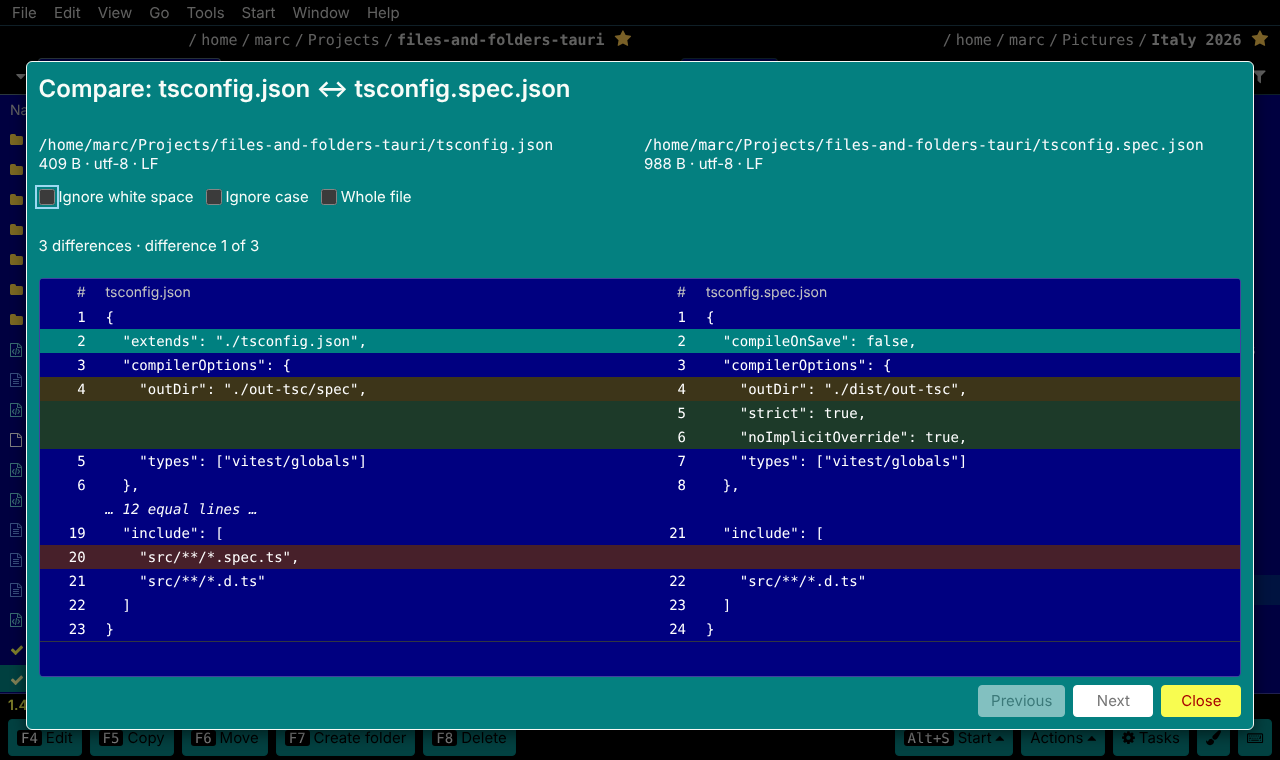Select the "noImplicitOverride": true line

(x=940, y=437)
